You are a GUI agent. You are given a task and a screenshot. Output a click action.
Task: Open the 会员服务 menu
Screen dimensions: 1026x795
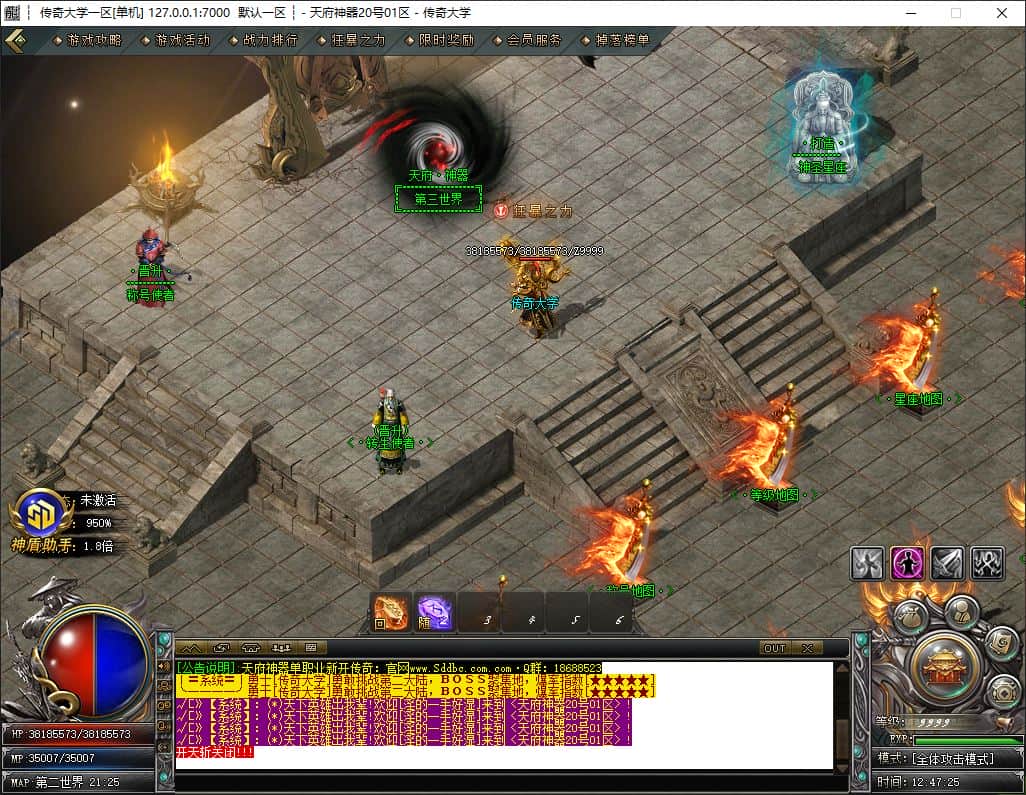click(x=527, y=41)
